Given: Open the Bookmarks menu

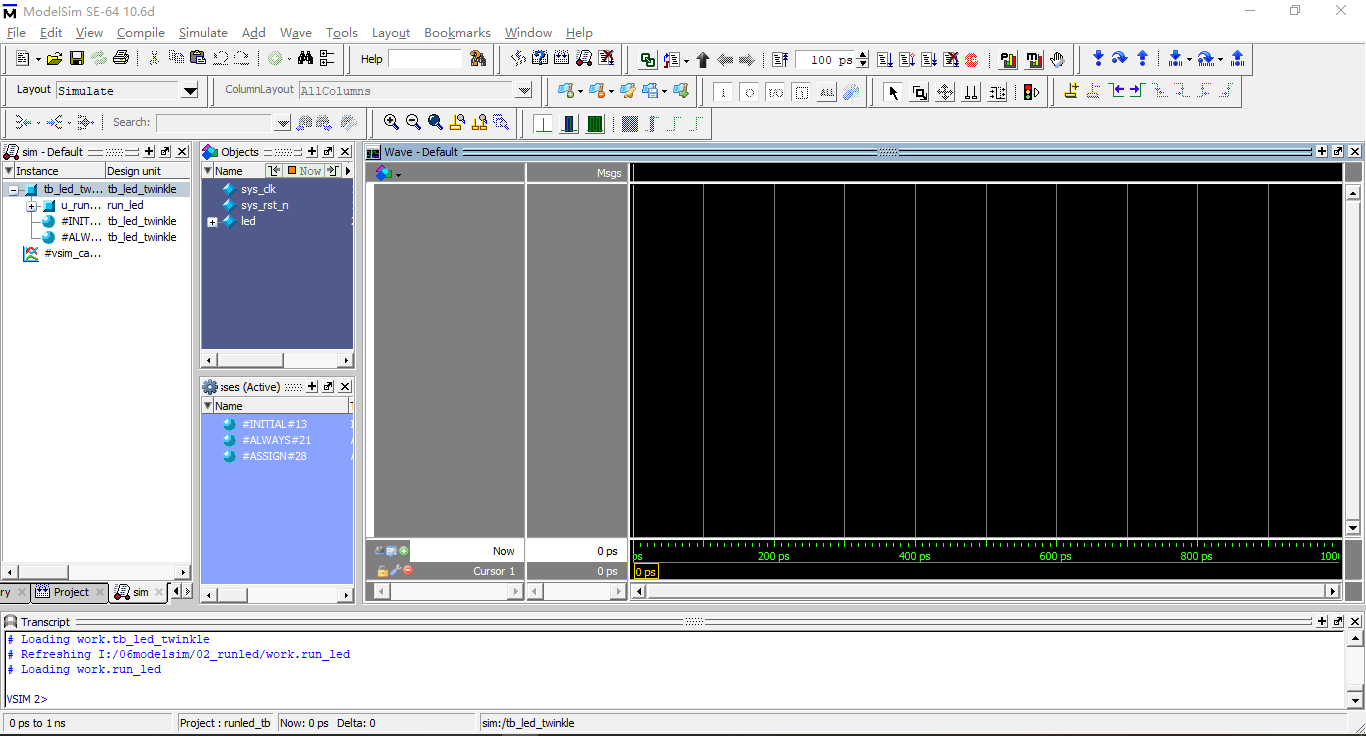Looking at the screenshot, I should click(x=457, y=33).
